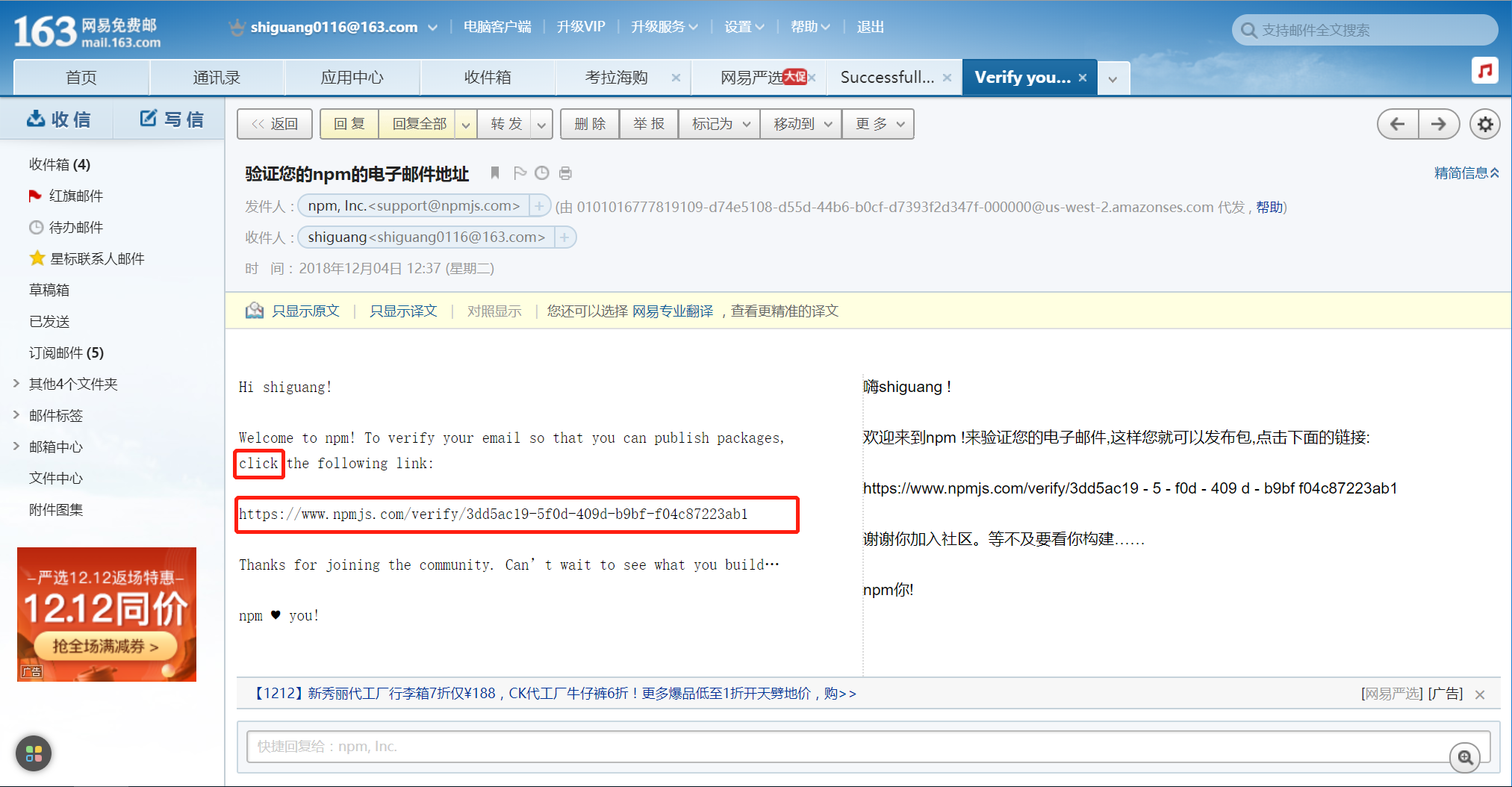Open 订阅邮件 (5) folder
The height and width of the screenshot is (787, 1512).
(x=66, y=352)
